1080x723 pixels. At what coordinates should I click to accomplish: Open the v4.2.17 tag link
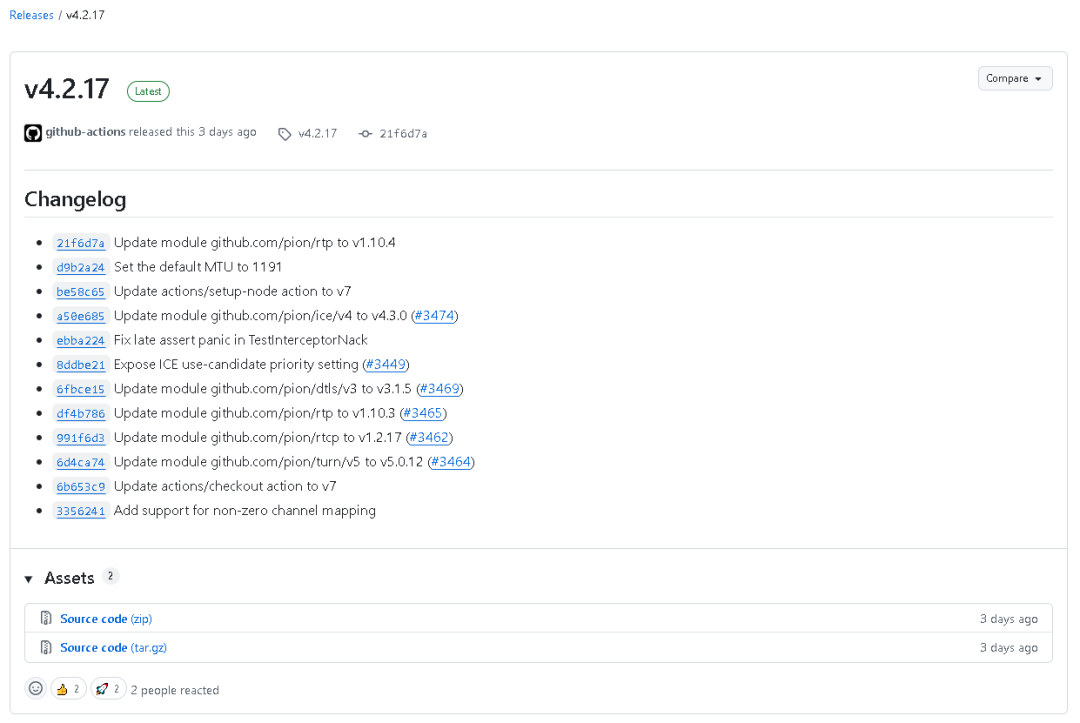(318, 134)
